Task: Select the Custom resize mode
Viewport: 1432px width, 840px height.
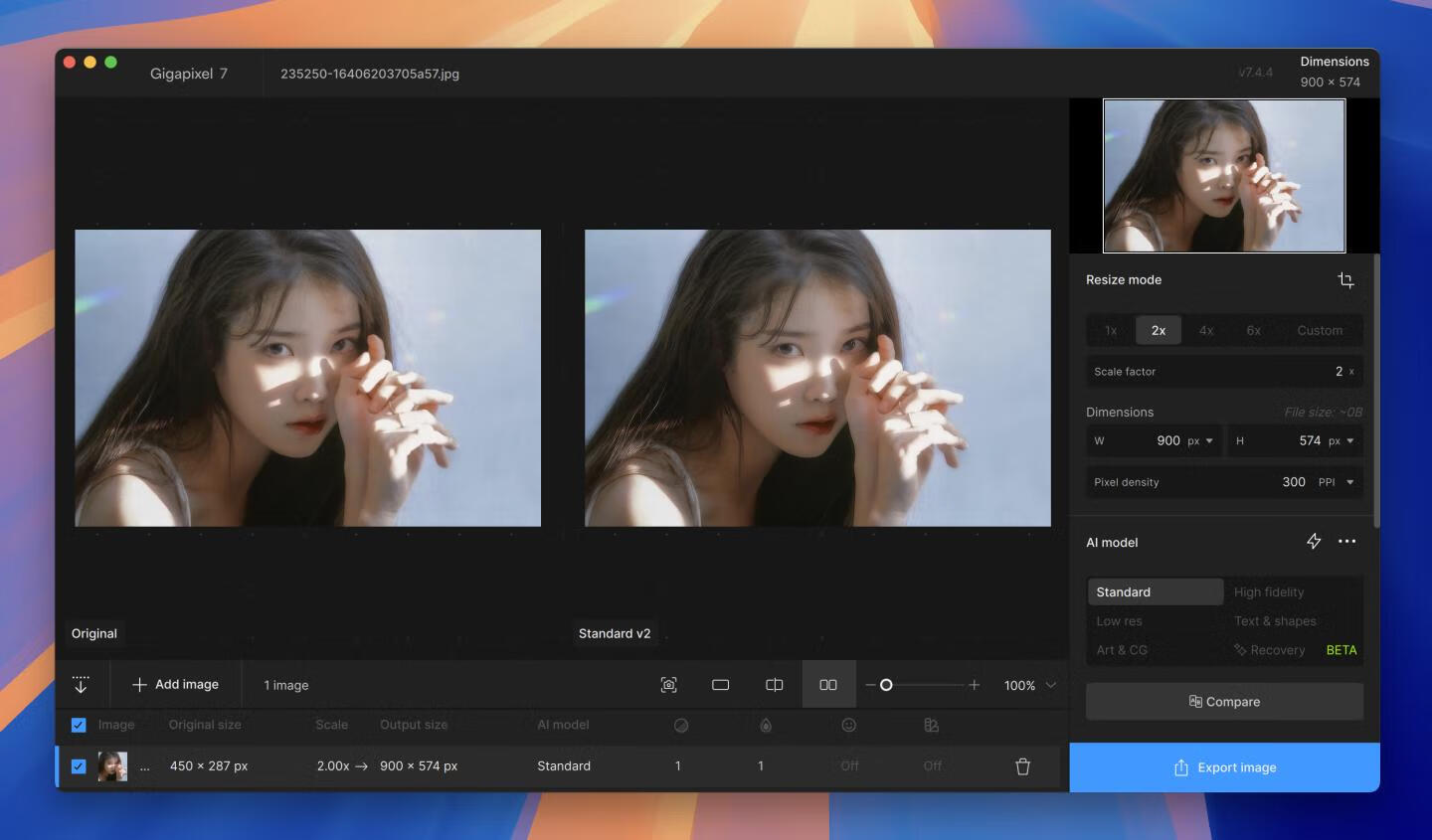Action: tap(1320, 330)
